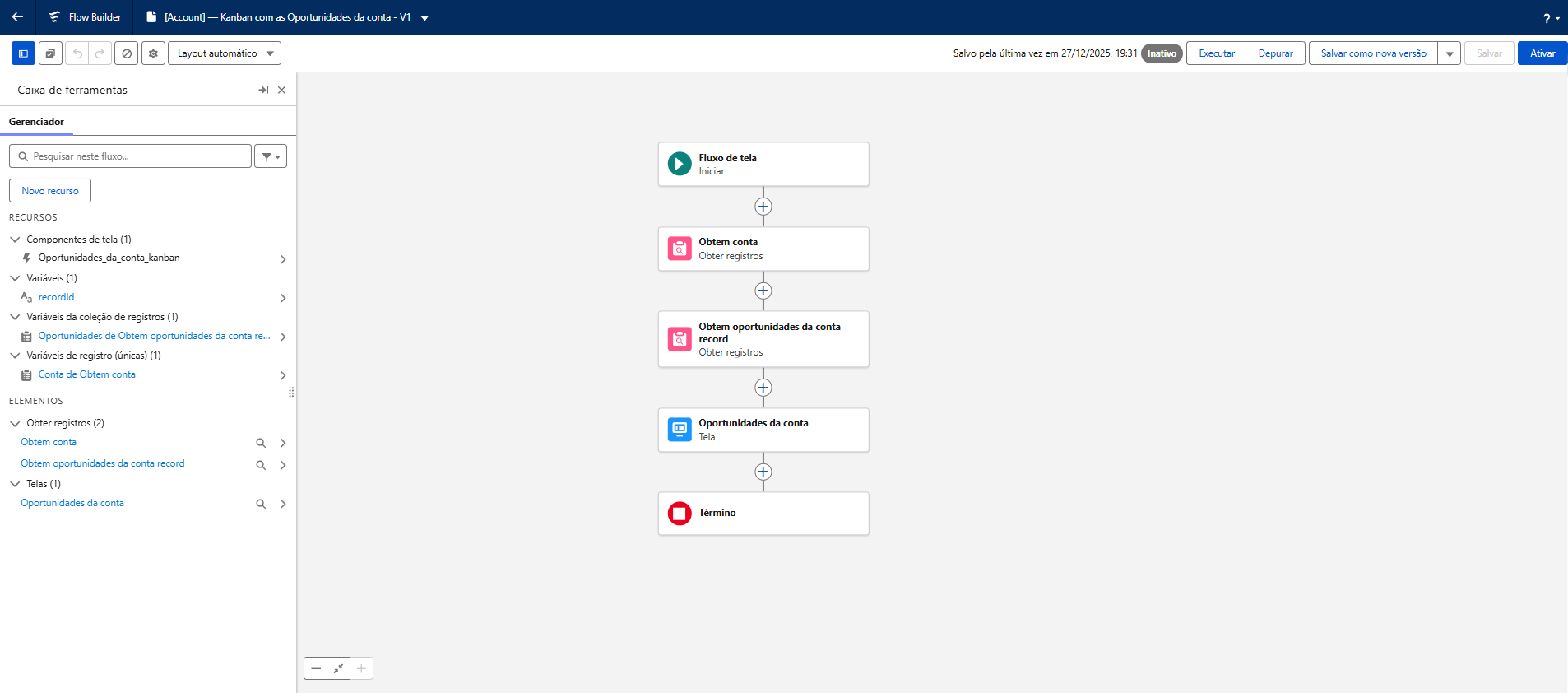Click the back arrow icon
The height and width of the screenshot is (693, 1568).
[17, 16]
